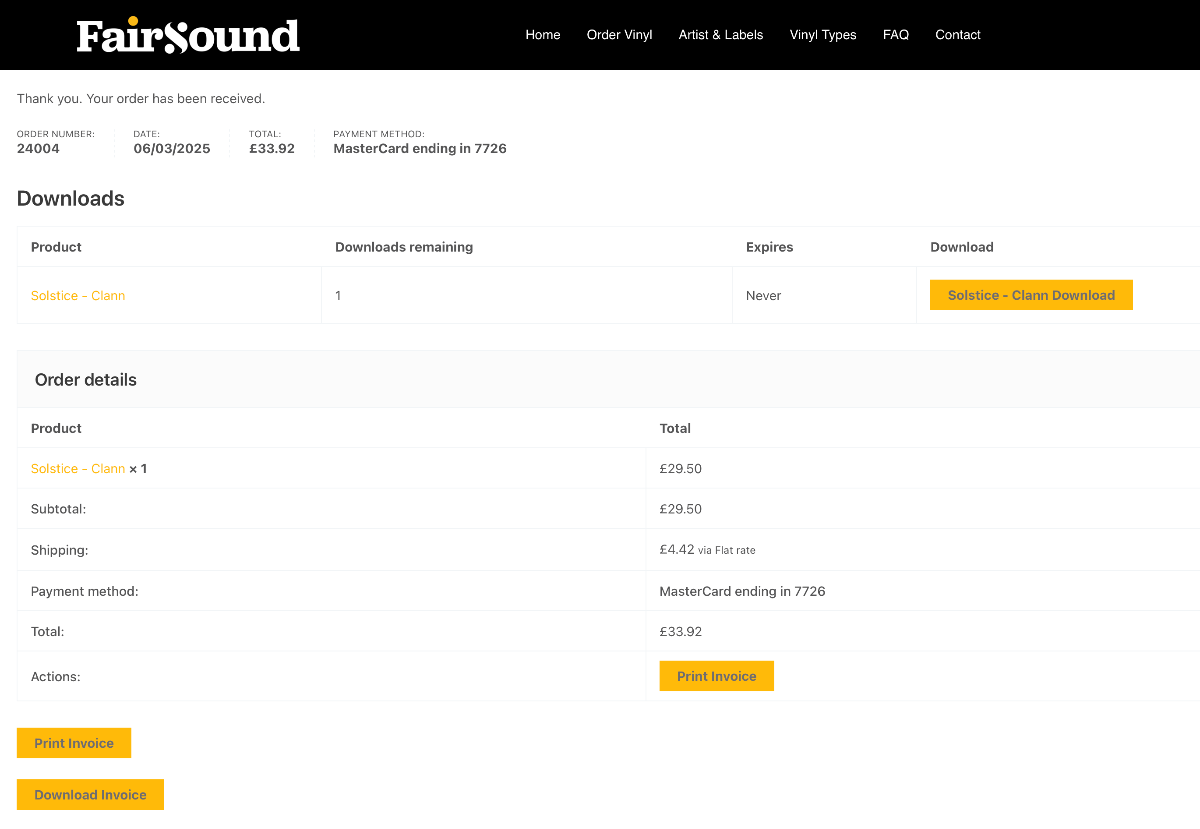Open Solstice - Clann link in Order details
1200x829 pixels.
(x=78, y=468)
